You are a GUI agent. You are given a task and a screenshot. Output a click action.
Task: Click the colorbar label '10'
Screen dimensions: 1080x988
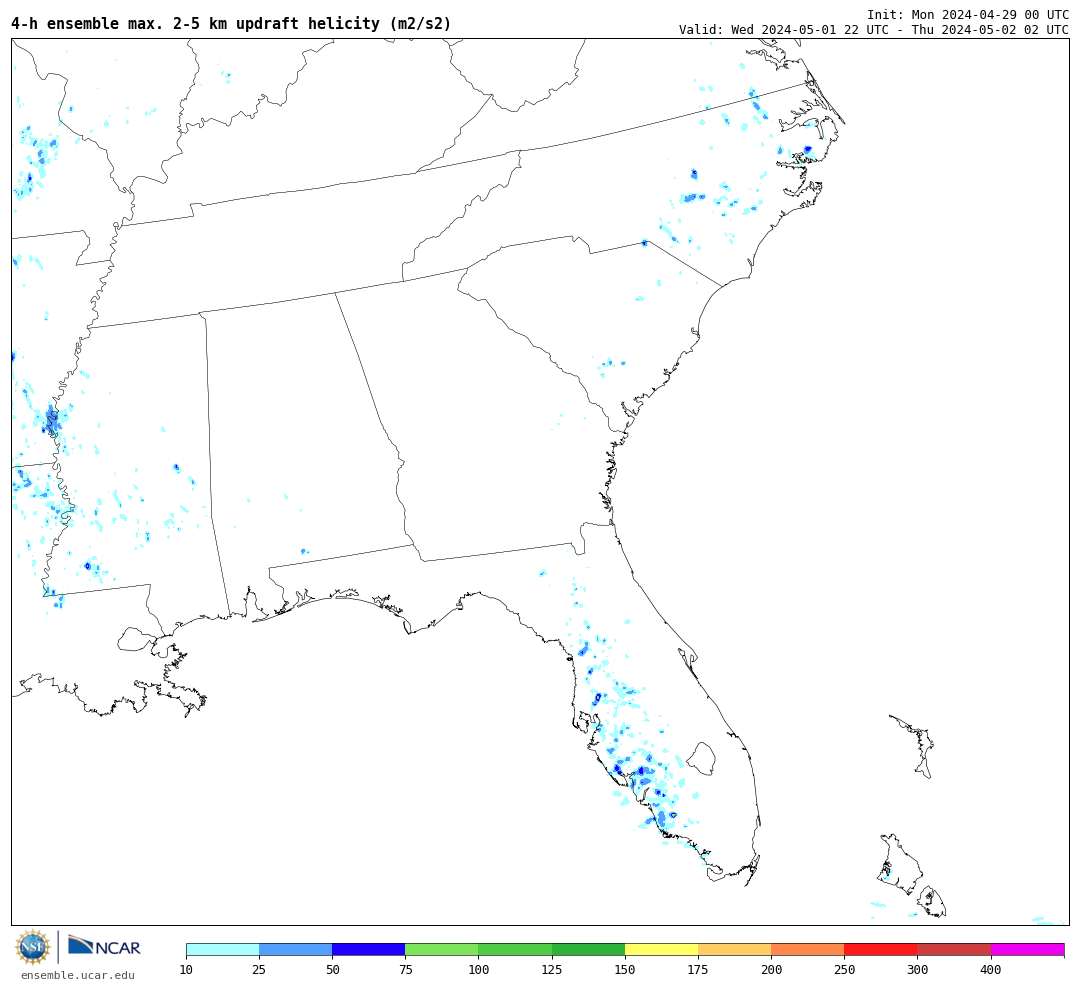(x=186, y=970)
